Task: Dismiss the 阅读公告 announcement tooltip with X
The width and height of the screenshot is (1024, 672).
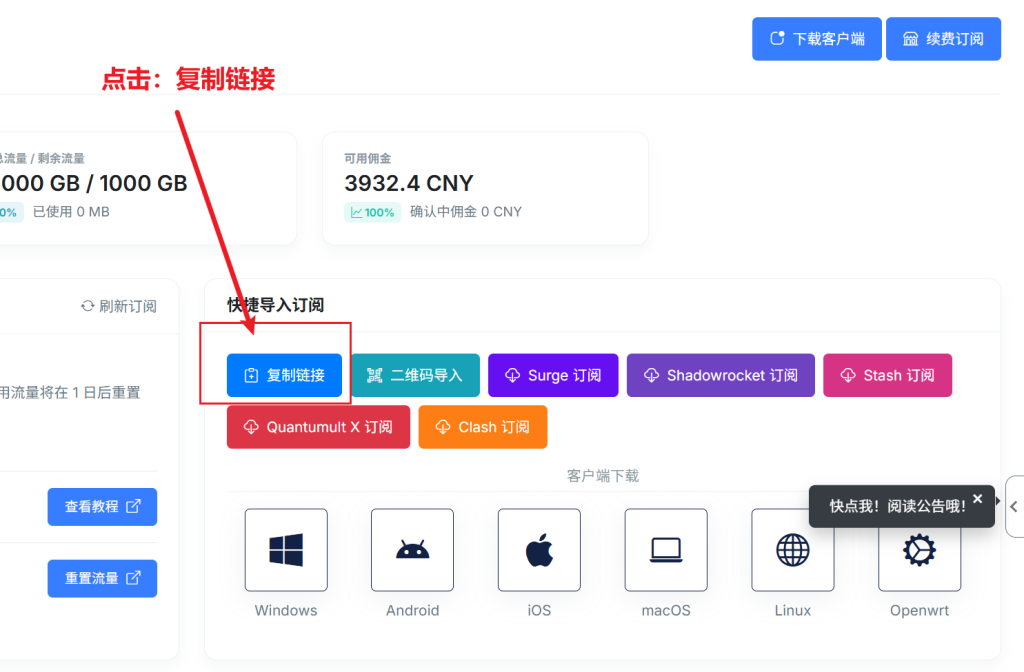Action: tap(978, 498)
